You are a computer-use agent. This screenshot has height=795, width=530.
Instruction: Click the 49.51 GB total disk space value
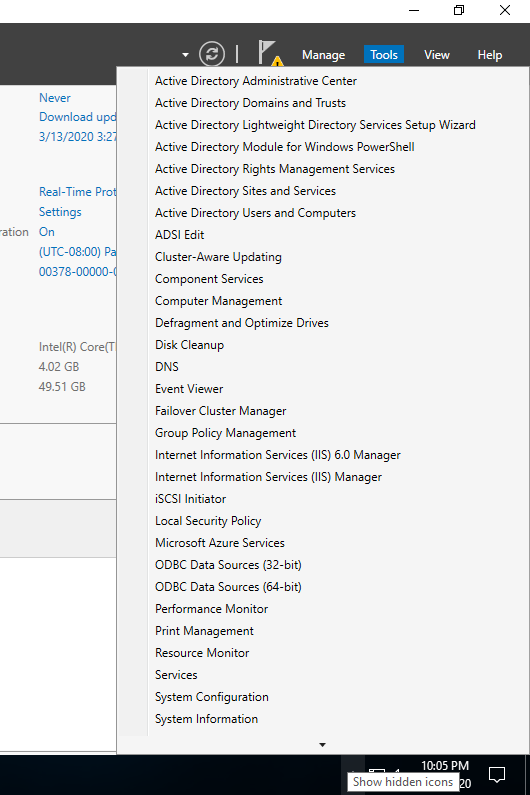pyautogui.click(x=62, y=387)
